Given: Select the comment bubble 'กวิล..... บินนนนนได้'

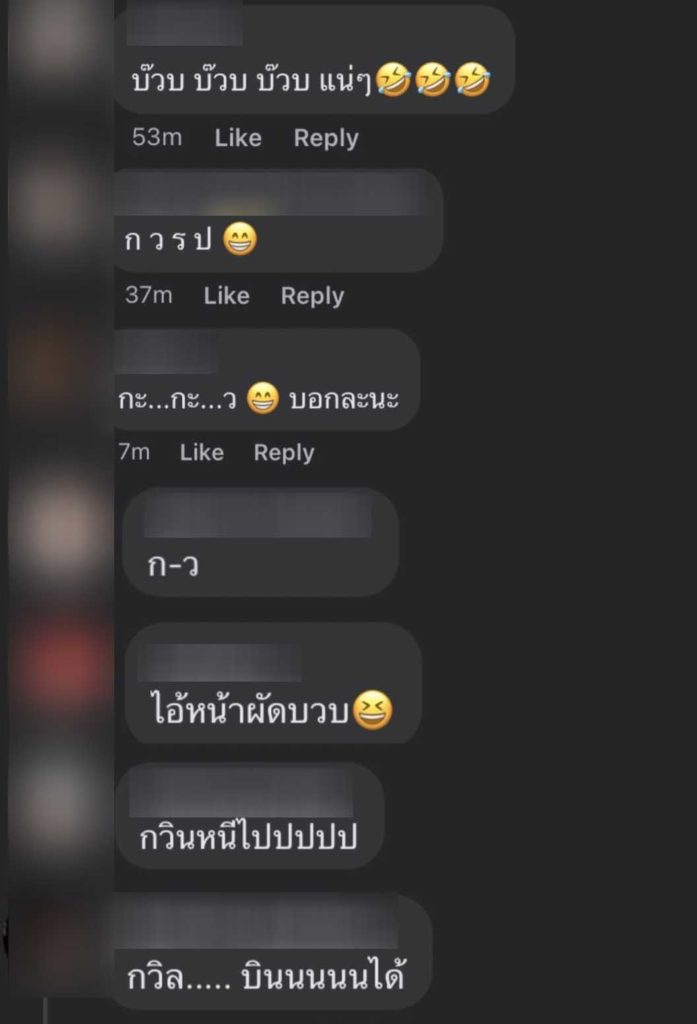Looking at the screenshot, I should click(x=271, y=952).
